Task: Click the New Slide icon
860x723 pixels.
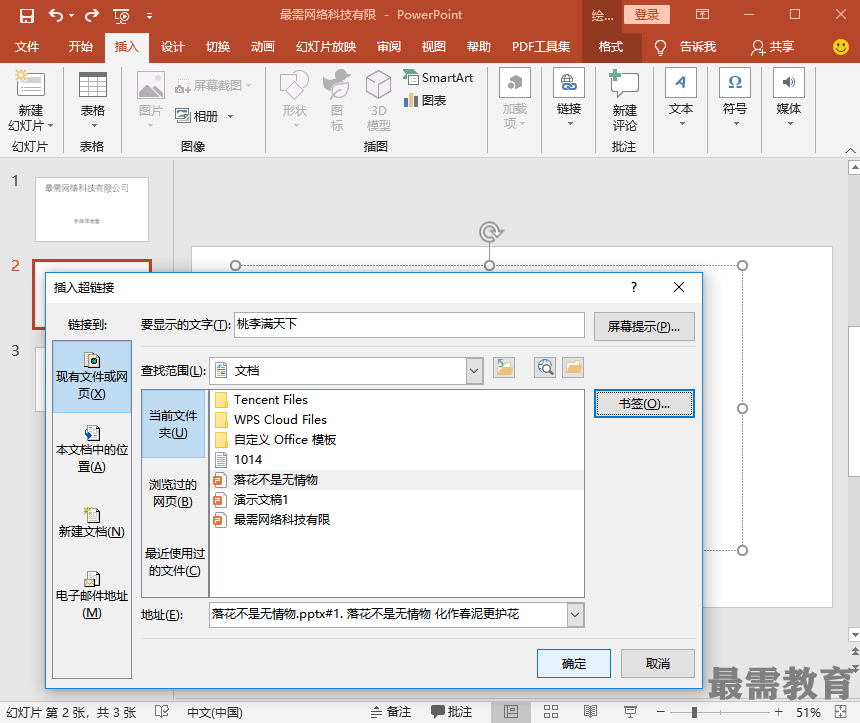Action: tap(30, 84)
